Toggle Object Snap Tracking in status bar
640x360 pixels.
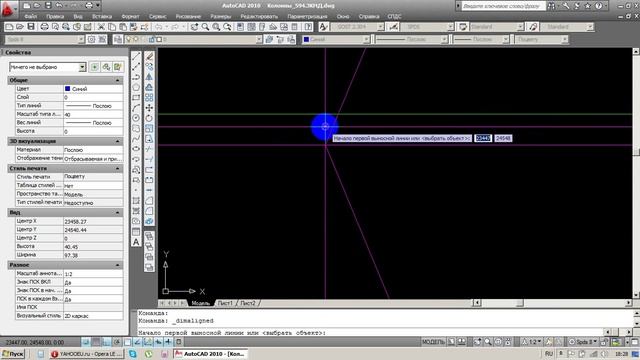point(138,342)
